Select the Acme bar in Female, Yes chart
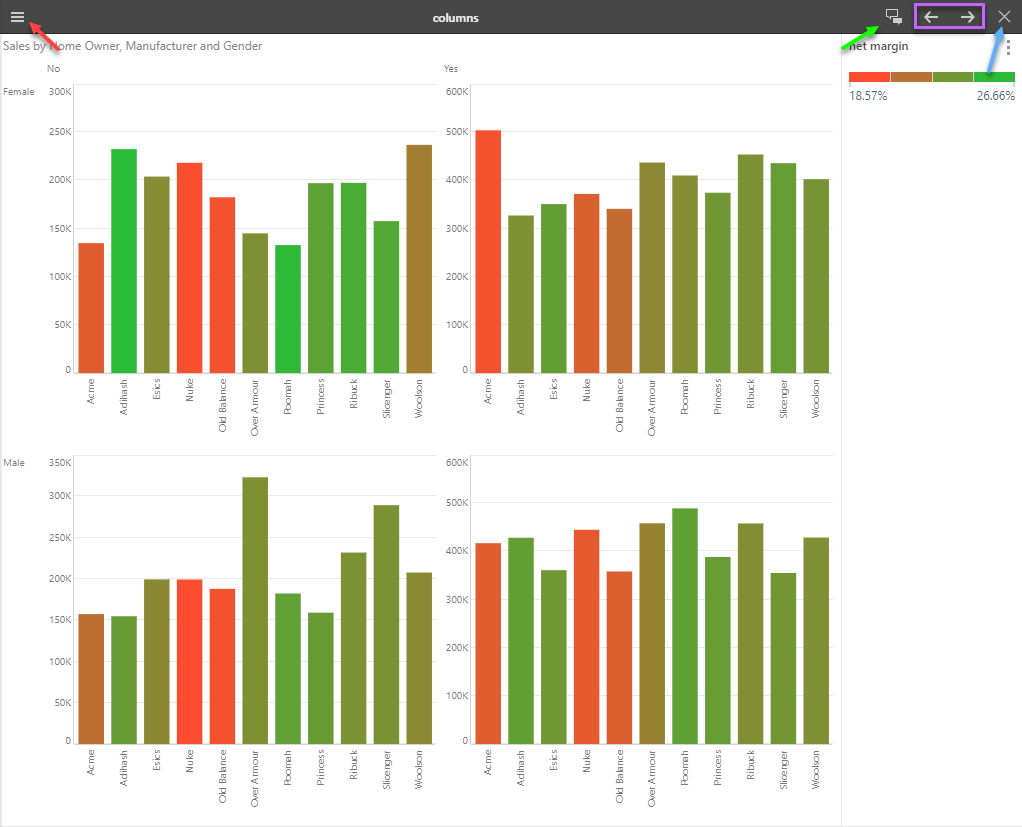Image resolution: width=1022 pixels, height=827 pixels. (x=488, y=251)
